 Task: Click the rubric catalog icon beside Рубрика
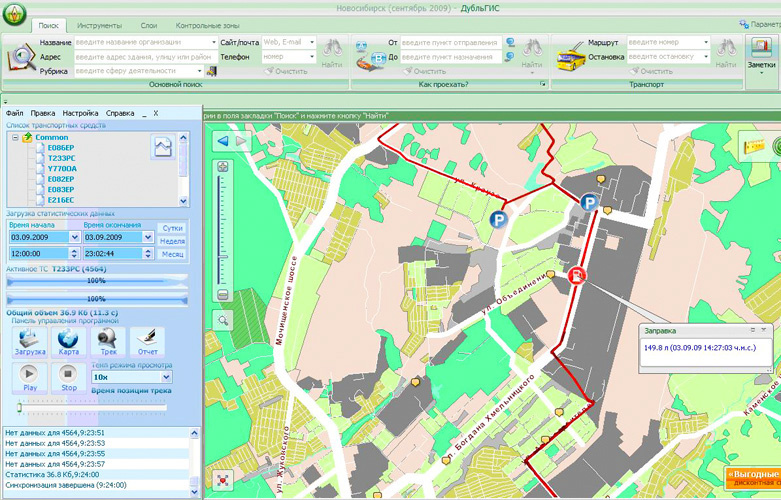tap(212, 71)
